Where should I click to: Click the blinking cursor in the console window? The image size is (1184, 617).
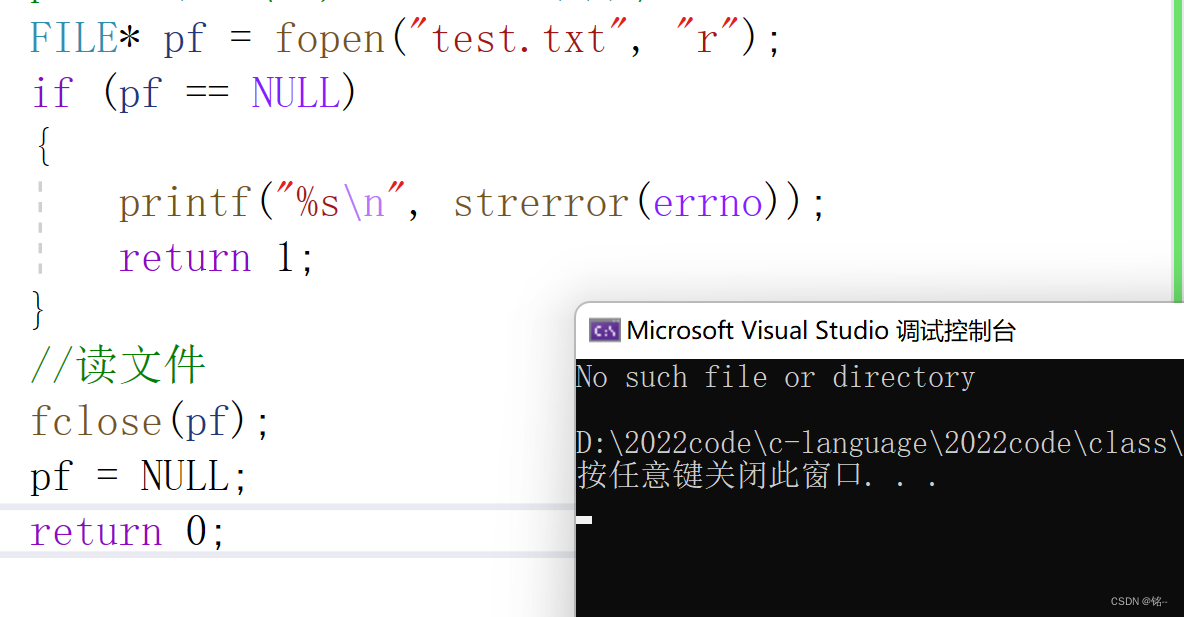(x=584, y=520)
